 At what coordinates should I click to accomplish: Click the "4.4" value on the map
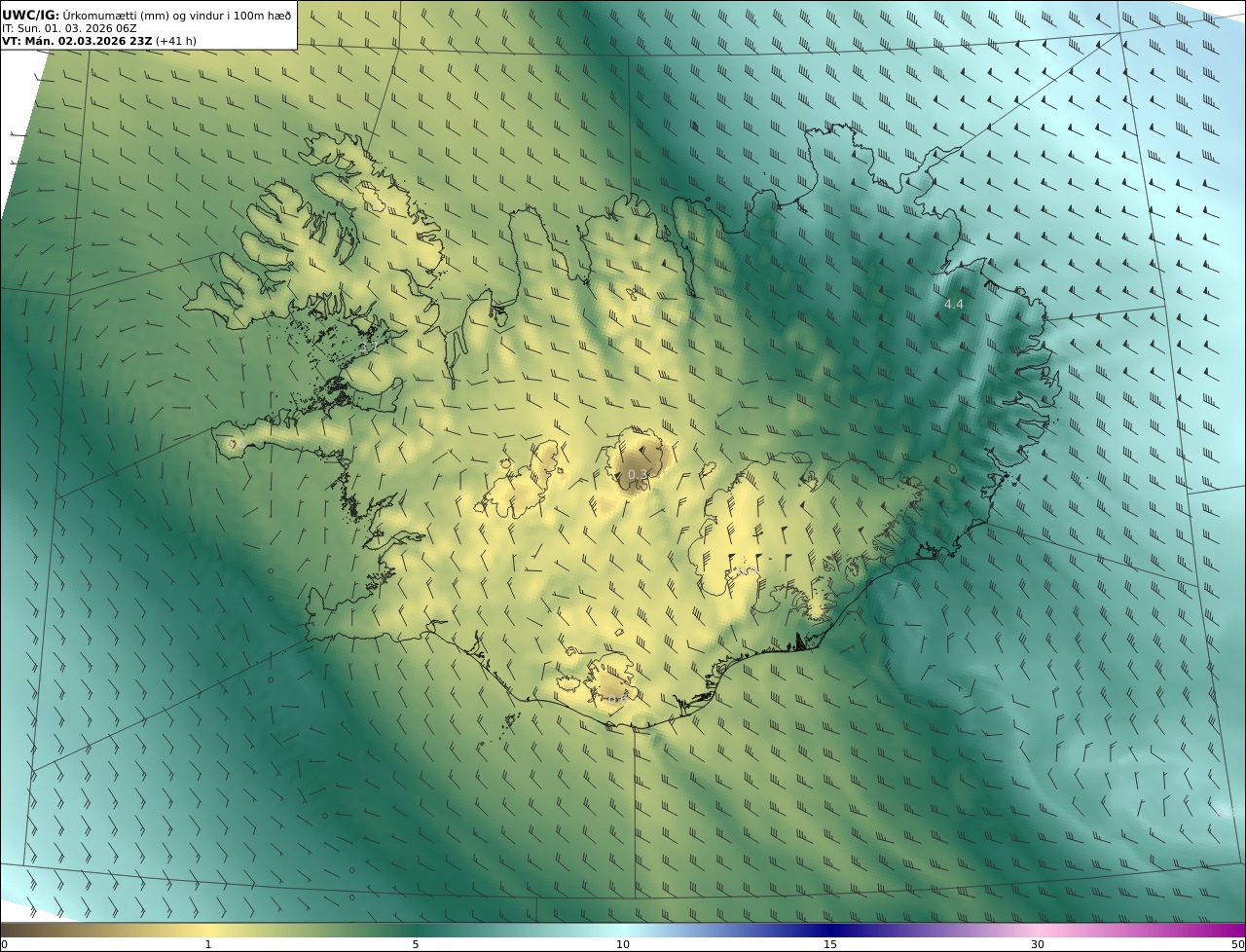[x=953, y=304]
